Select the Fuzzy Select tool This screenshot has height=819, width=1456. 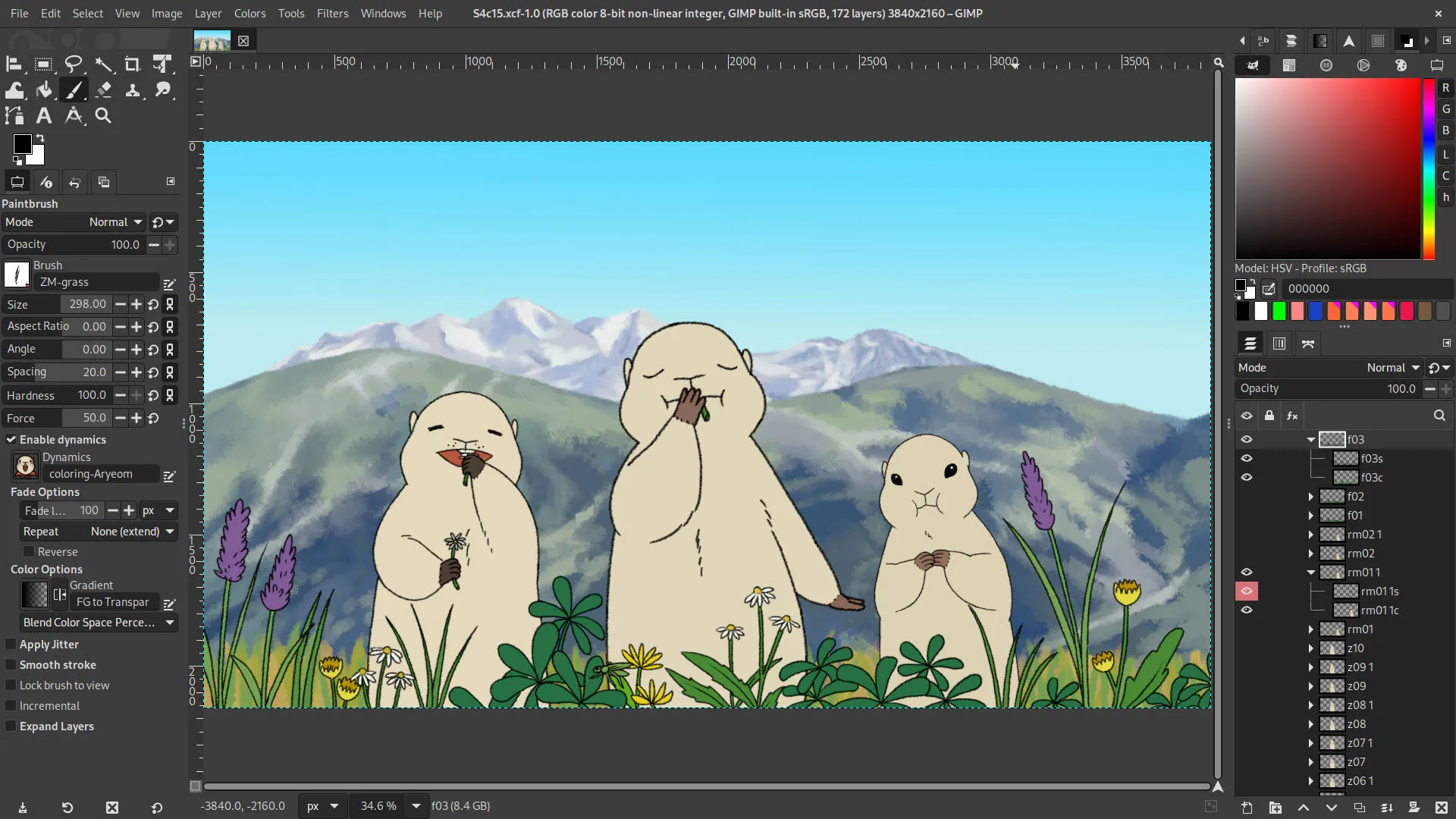pos(104,64)
